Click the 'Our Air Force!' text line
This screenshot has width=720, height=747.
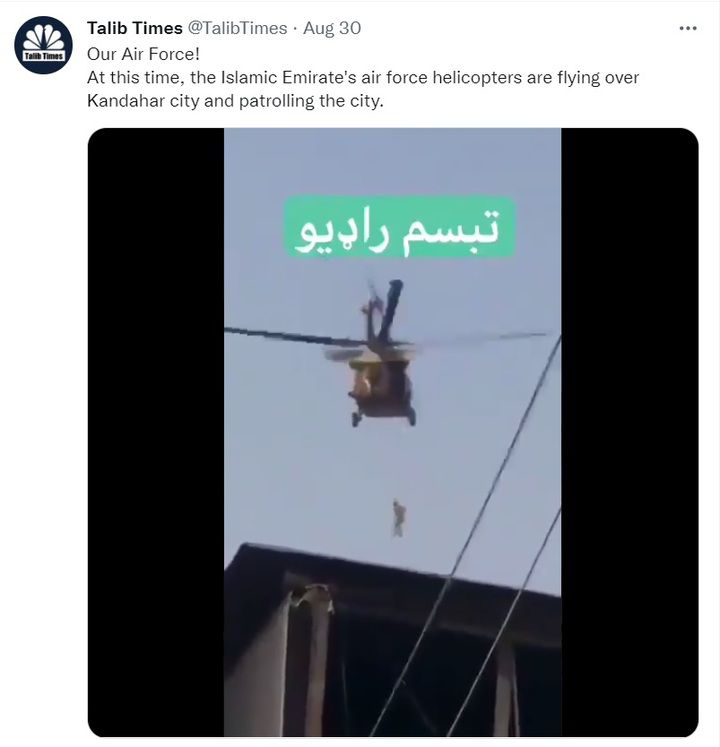pyautogui.click(x=143, y=54)
